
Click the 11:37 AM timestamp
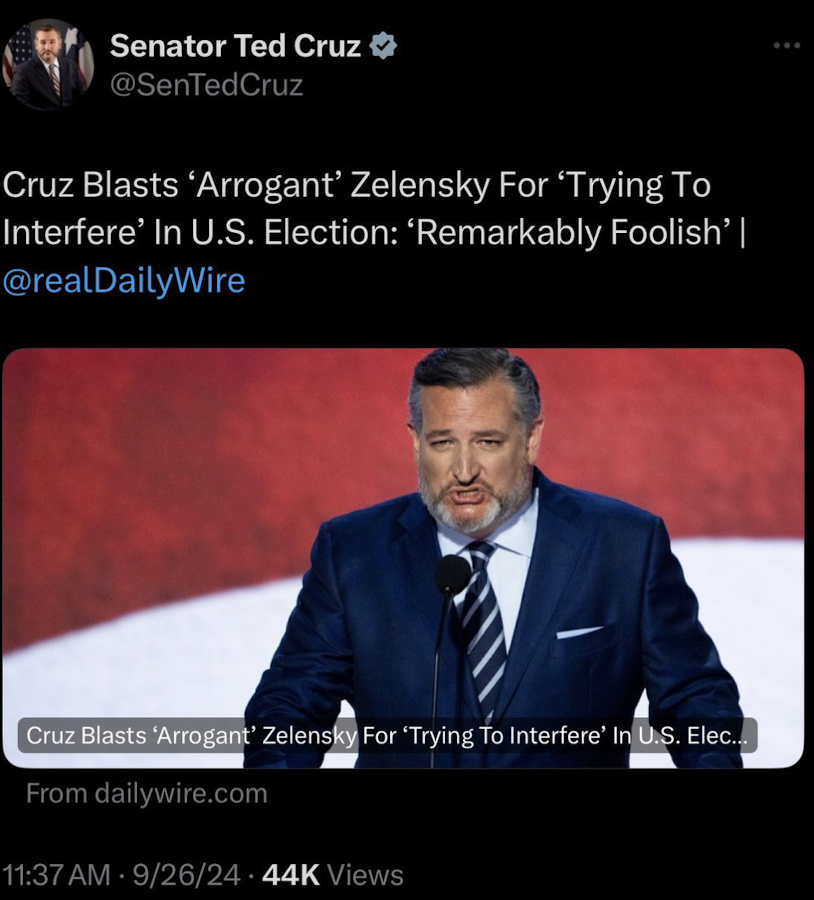[56, 875]
